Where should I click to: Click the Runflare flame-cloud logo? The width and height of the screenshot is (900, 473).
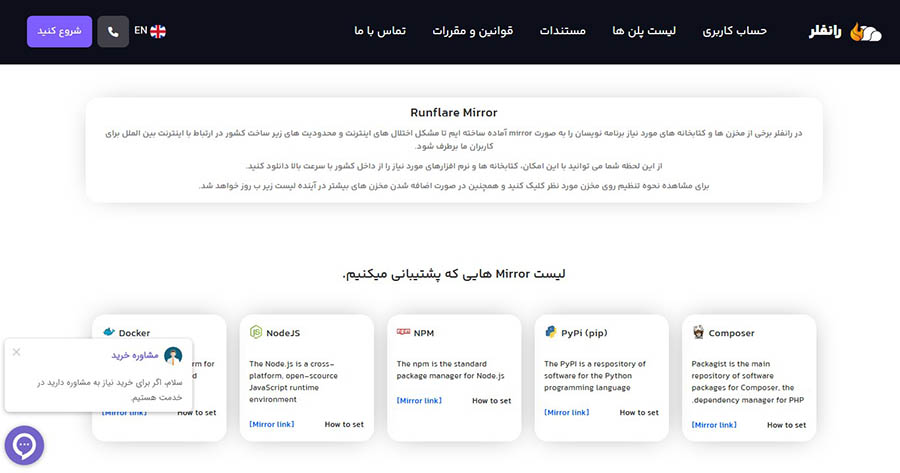pyautogui.click(x=866, y=32)
